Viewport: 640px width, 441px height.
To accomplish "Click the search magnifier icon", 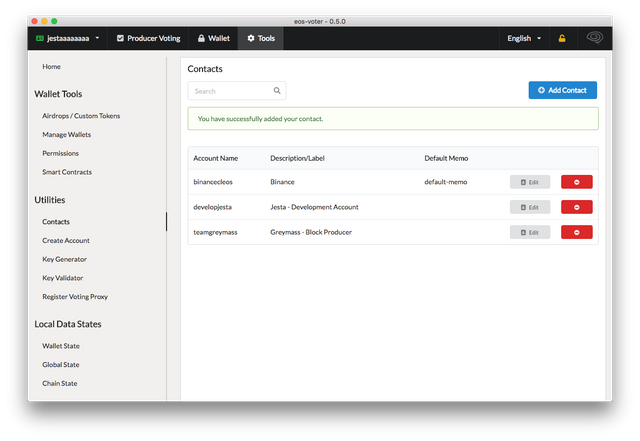I will click(x=277, y=91).
